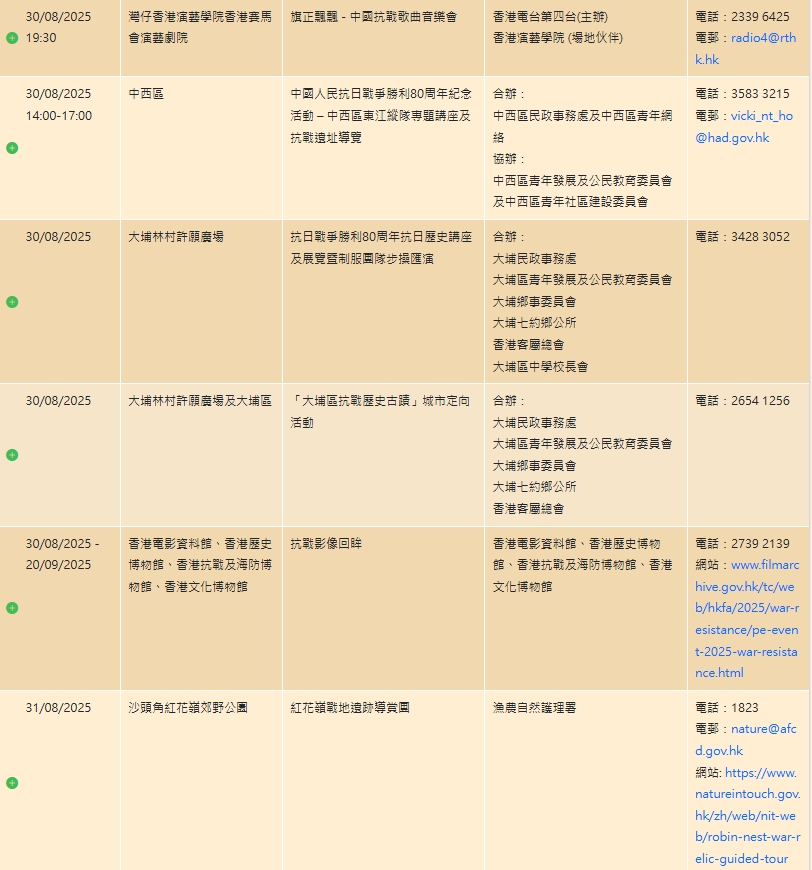Click the nature@afcd.gov.hk email link

tap(747, 740)
